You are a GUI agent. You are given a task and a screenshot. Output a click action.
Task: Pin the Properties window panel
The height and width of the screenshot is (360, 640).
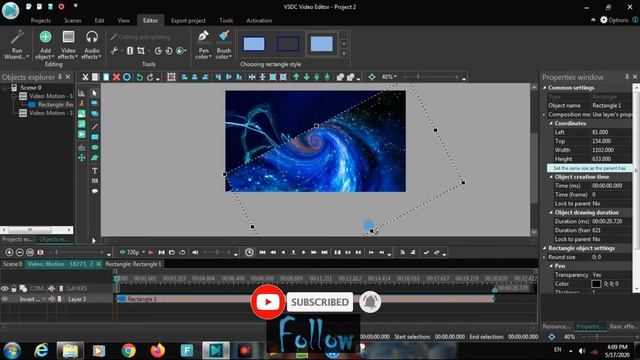pos(627,77)
